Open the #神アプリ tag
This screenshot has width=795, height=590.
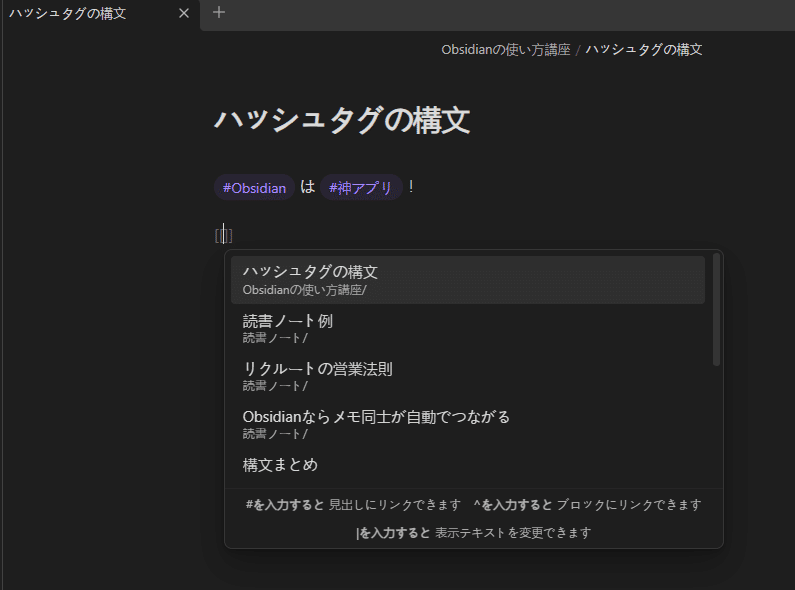click(x=361, y=188)
